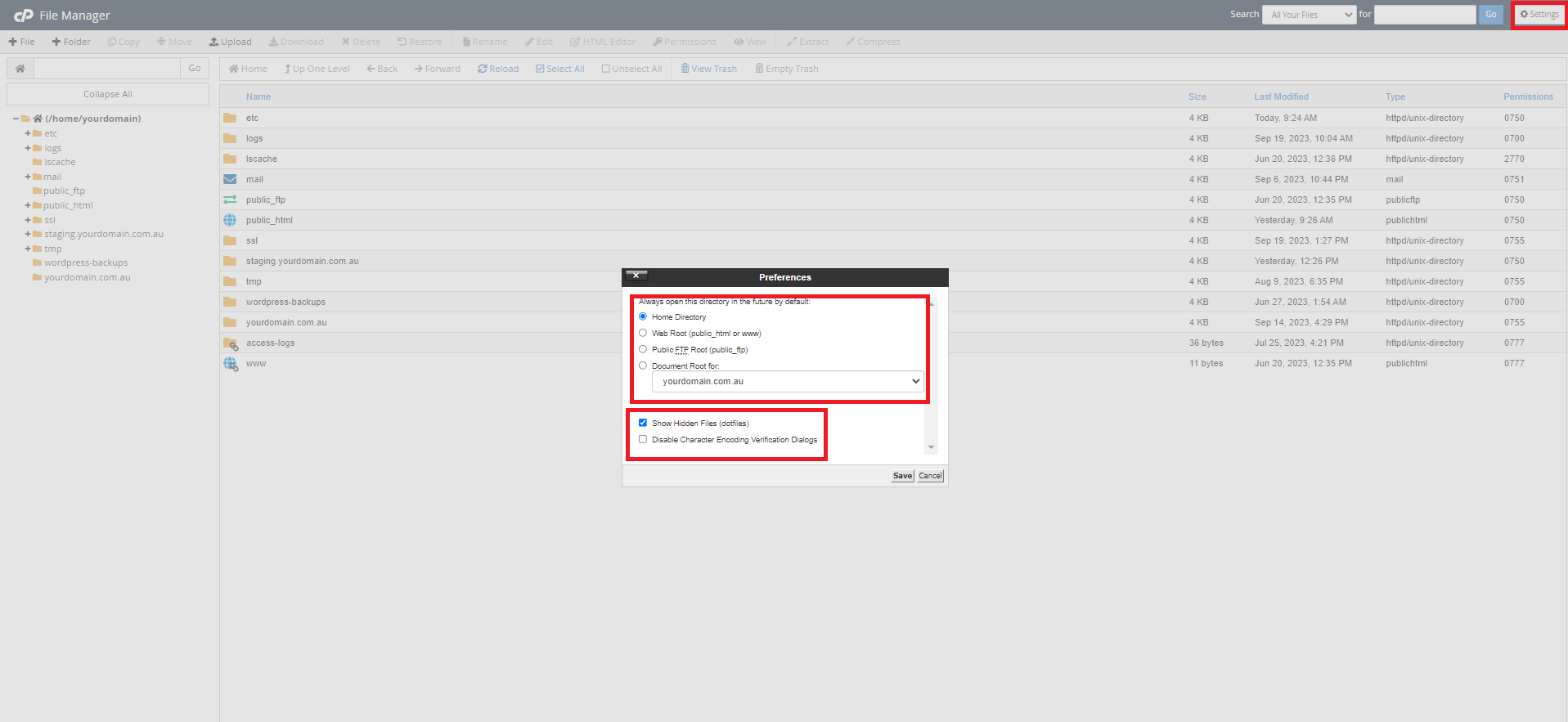Expand the mail folder in the tree
1568x722 pixels.
click(28, 177)
